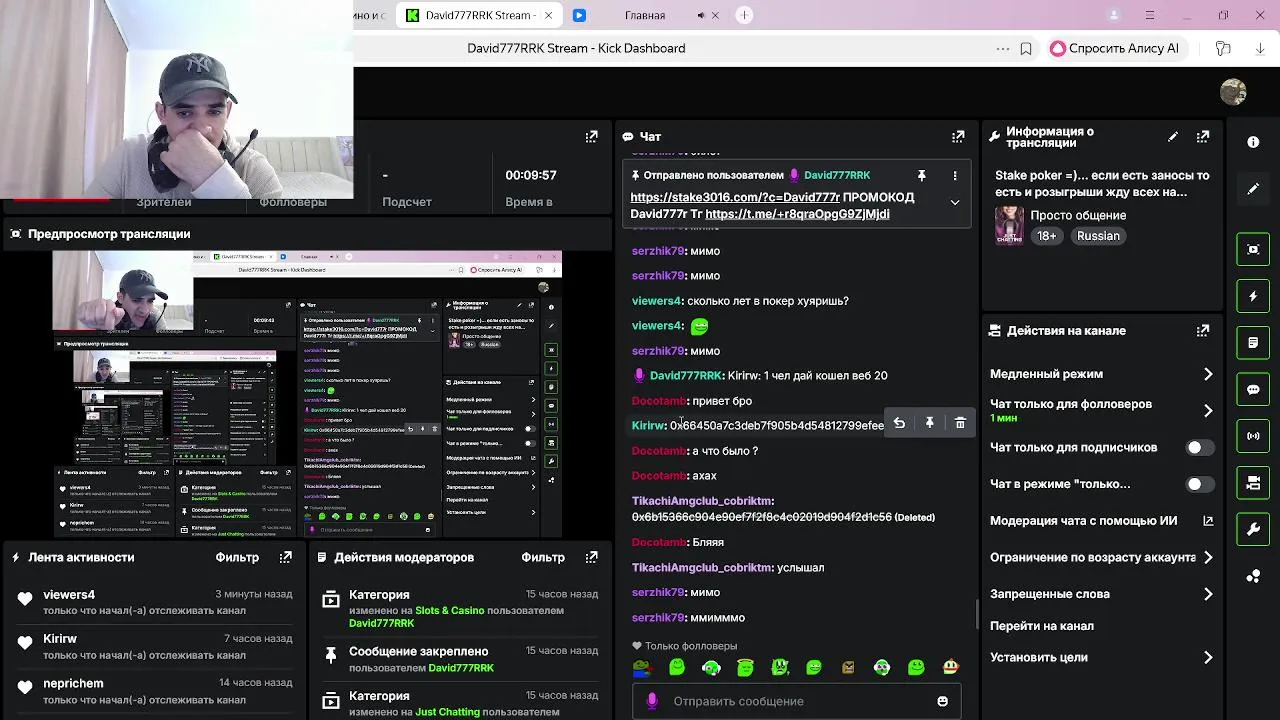Image resolution: width=1280 pixels, height=720 pixels.
Task: Mute the Главная tab audio
Action: 700,15
